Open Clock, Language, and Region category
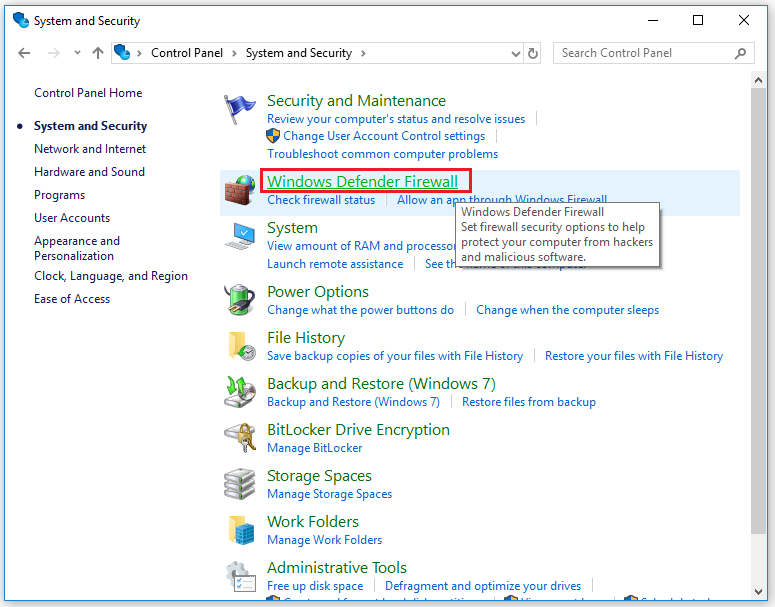This screenshot has width=775, height=607. coord(111,276)
